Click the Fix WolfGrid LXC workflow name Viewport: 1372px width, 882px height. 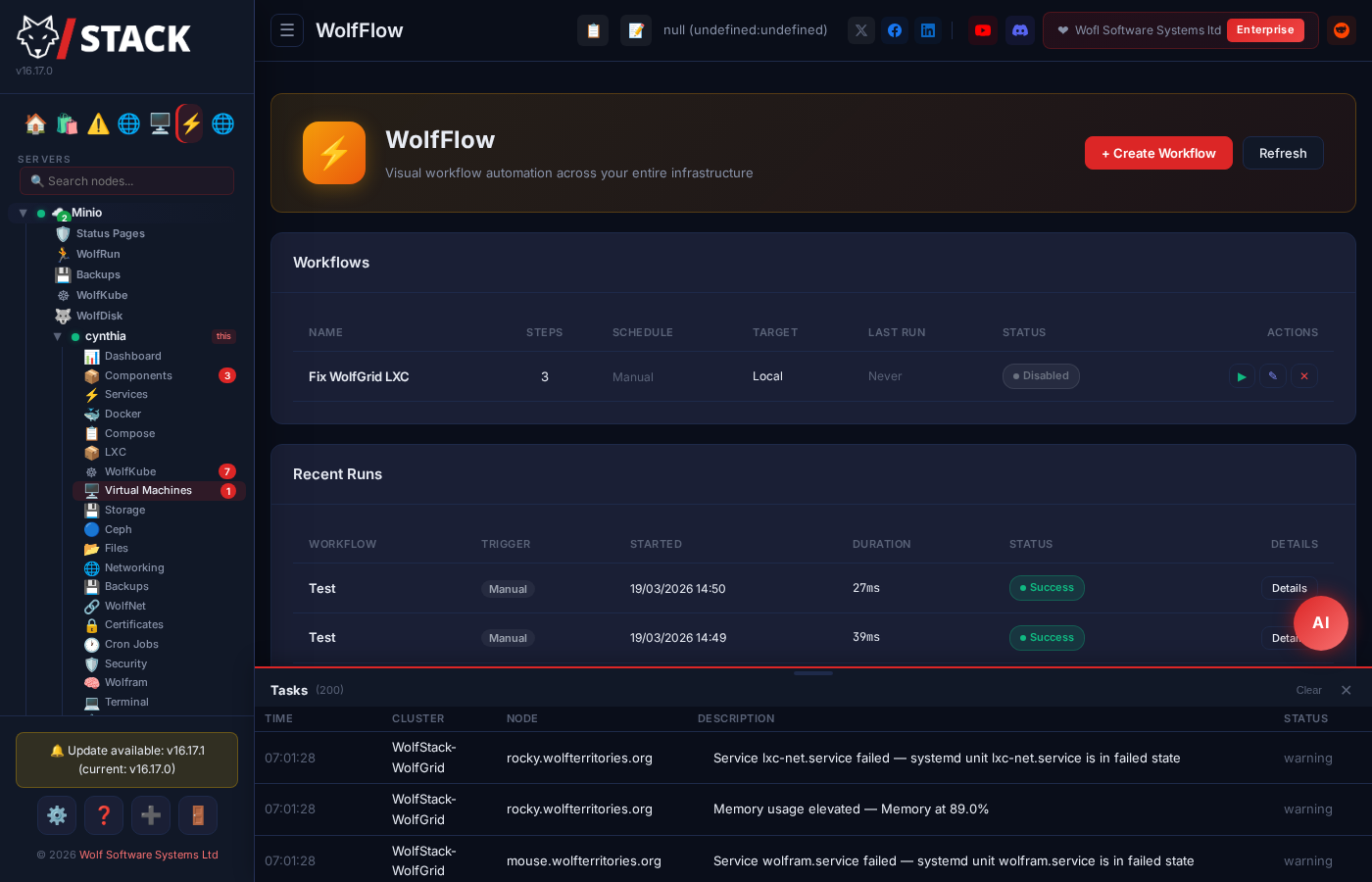(x=359, y=376)
